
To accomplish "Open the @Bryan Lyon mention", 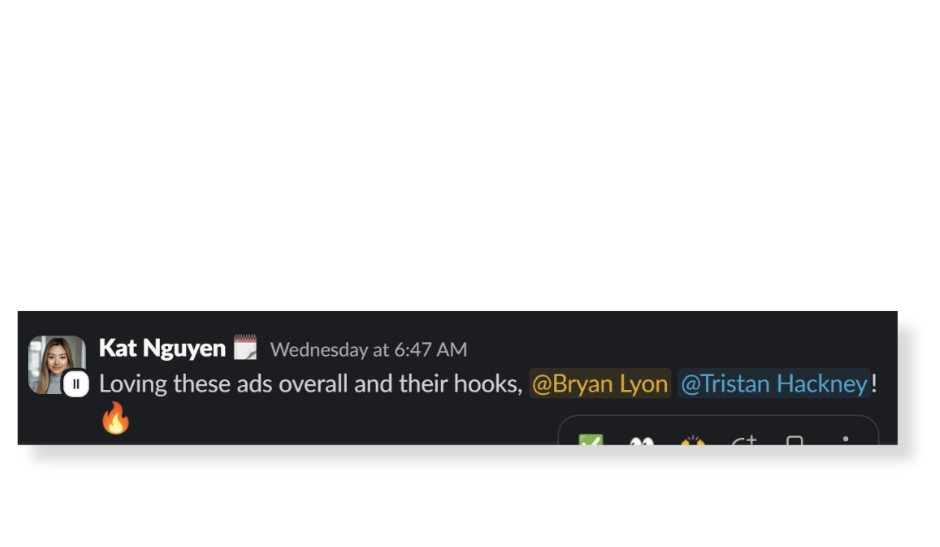I will (x=599, y=383).
